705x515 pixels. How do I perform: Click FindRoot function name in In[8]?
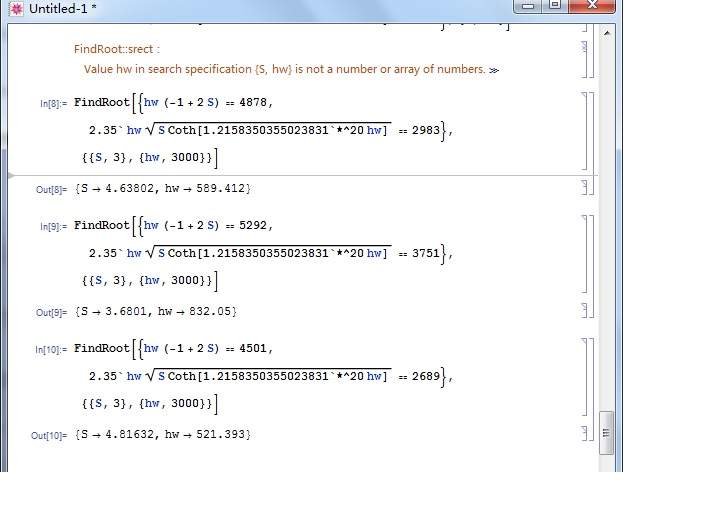coord(102,103)
